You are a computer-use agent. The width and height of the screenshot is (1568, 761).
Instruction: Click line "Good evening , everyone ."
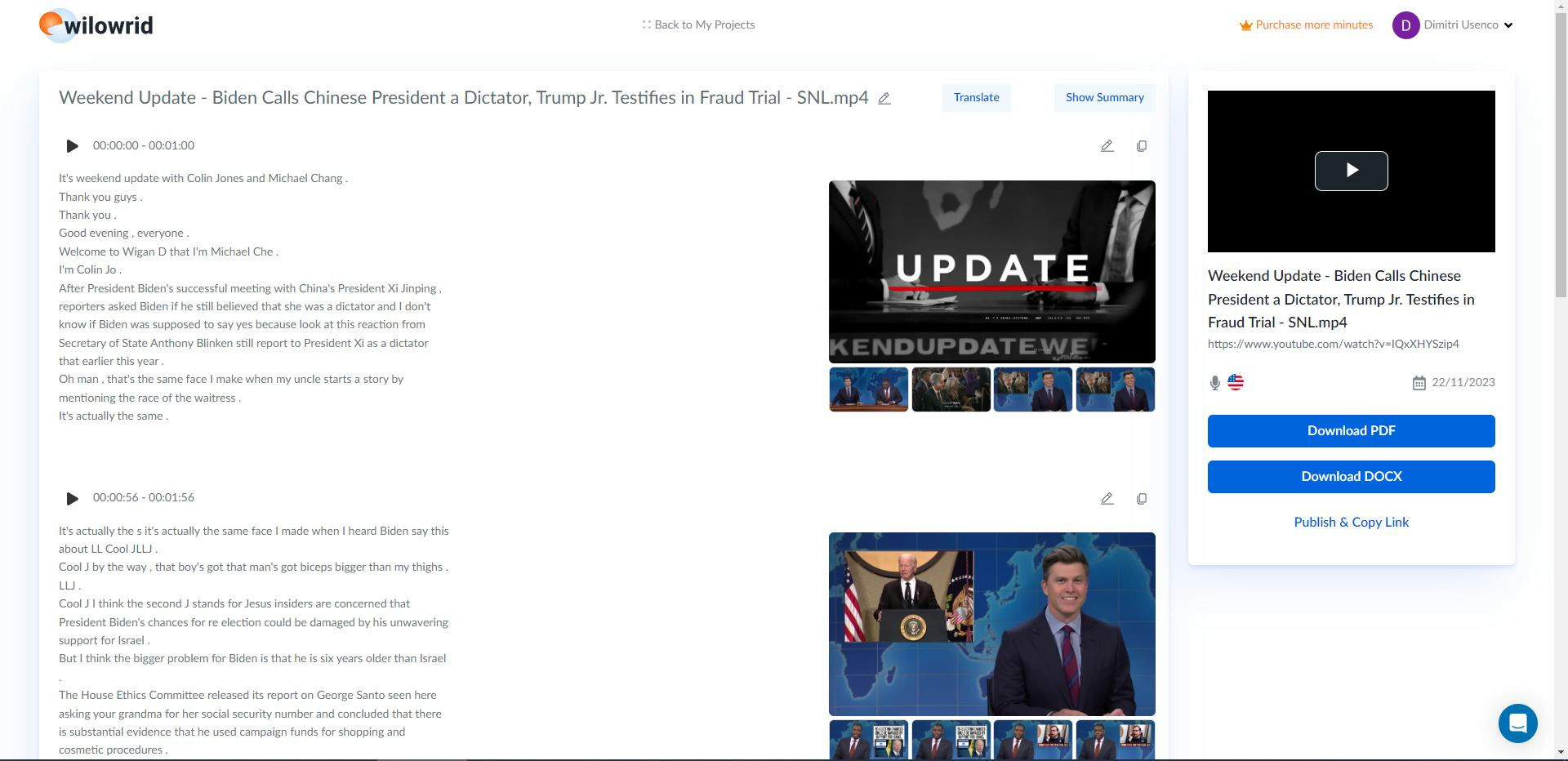123,233
